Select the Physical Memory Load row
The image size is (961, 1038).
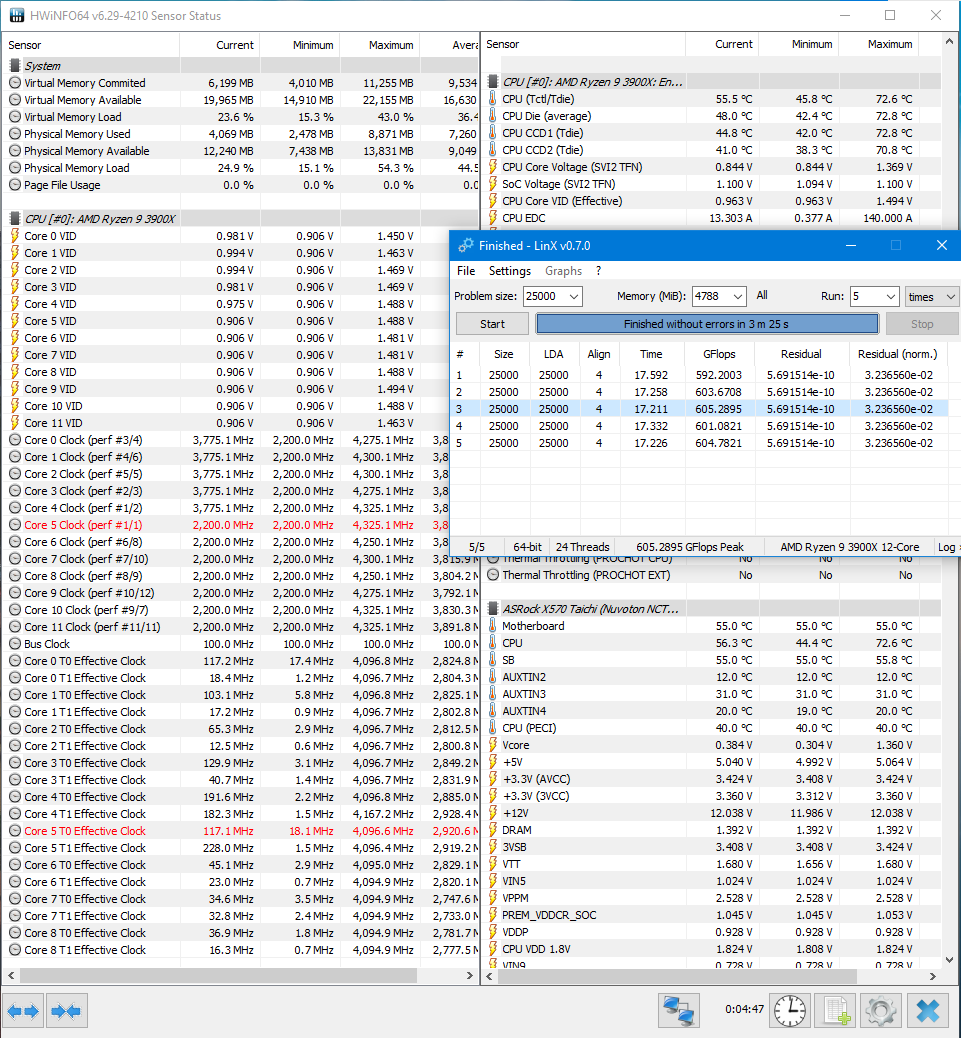[242, 167]
